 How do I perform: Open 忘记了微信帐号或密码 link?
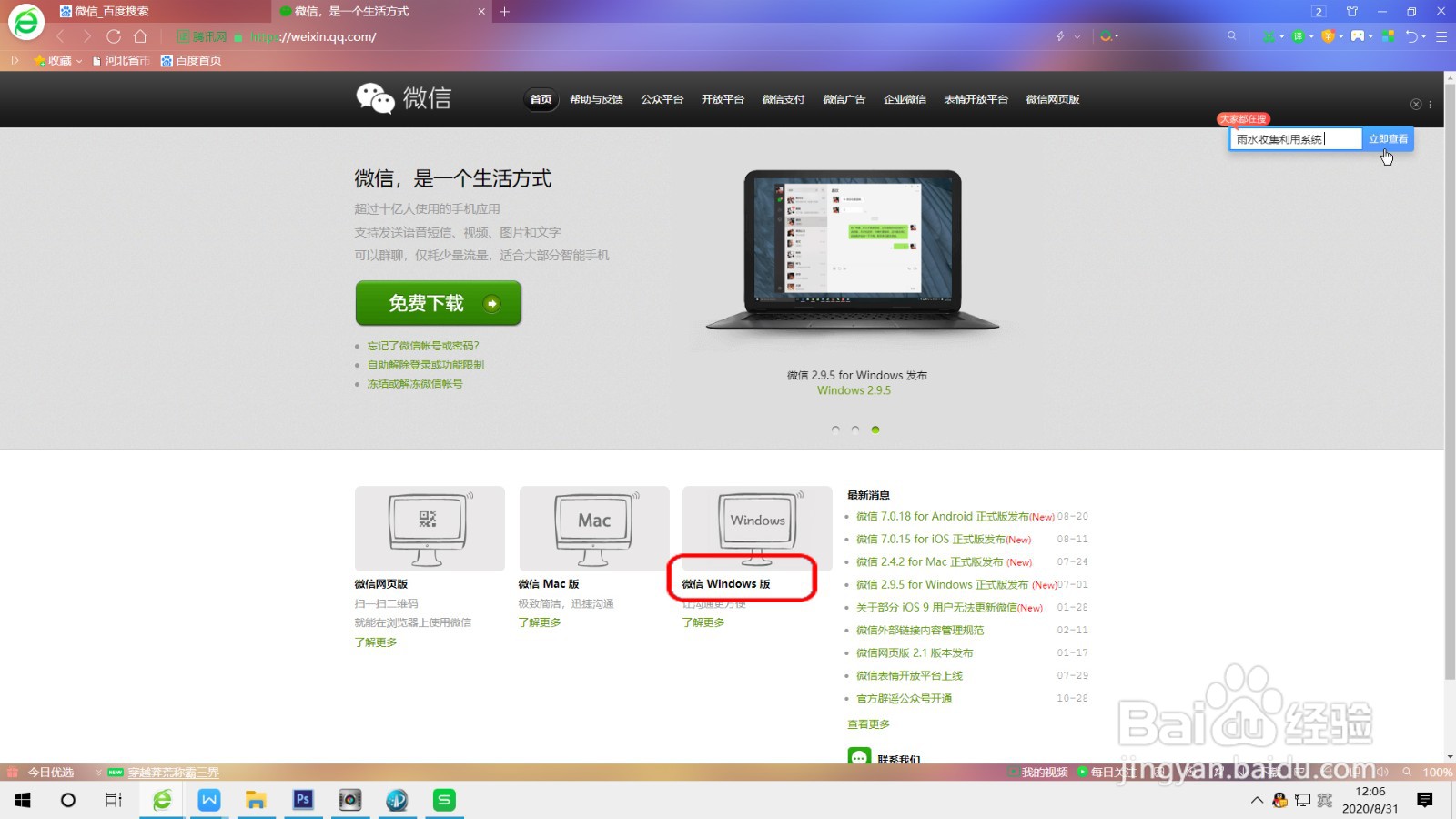[x=423, y=346]
